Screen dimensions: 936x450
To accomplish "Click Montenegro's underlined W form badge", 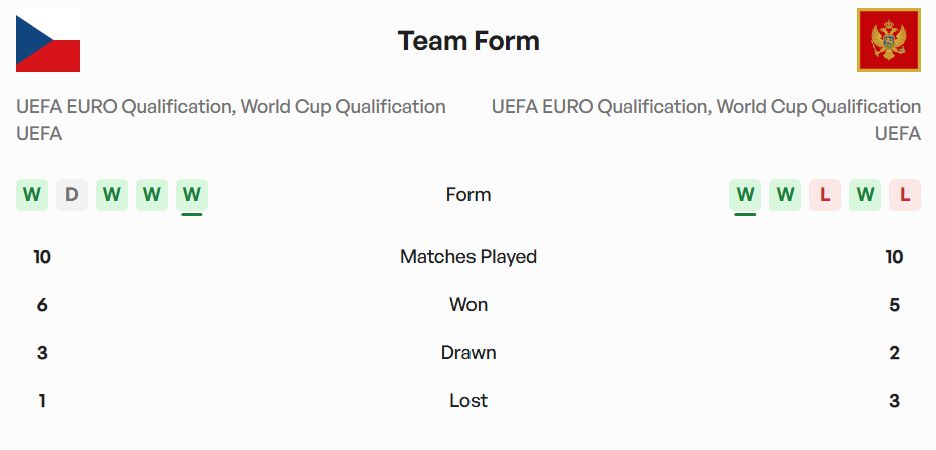I will (745, 194).
